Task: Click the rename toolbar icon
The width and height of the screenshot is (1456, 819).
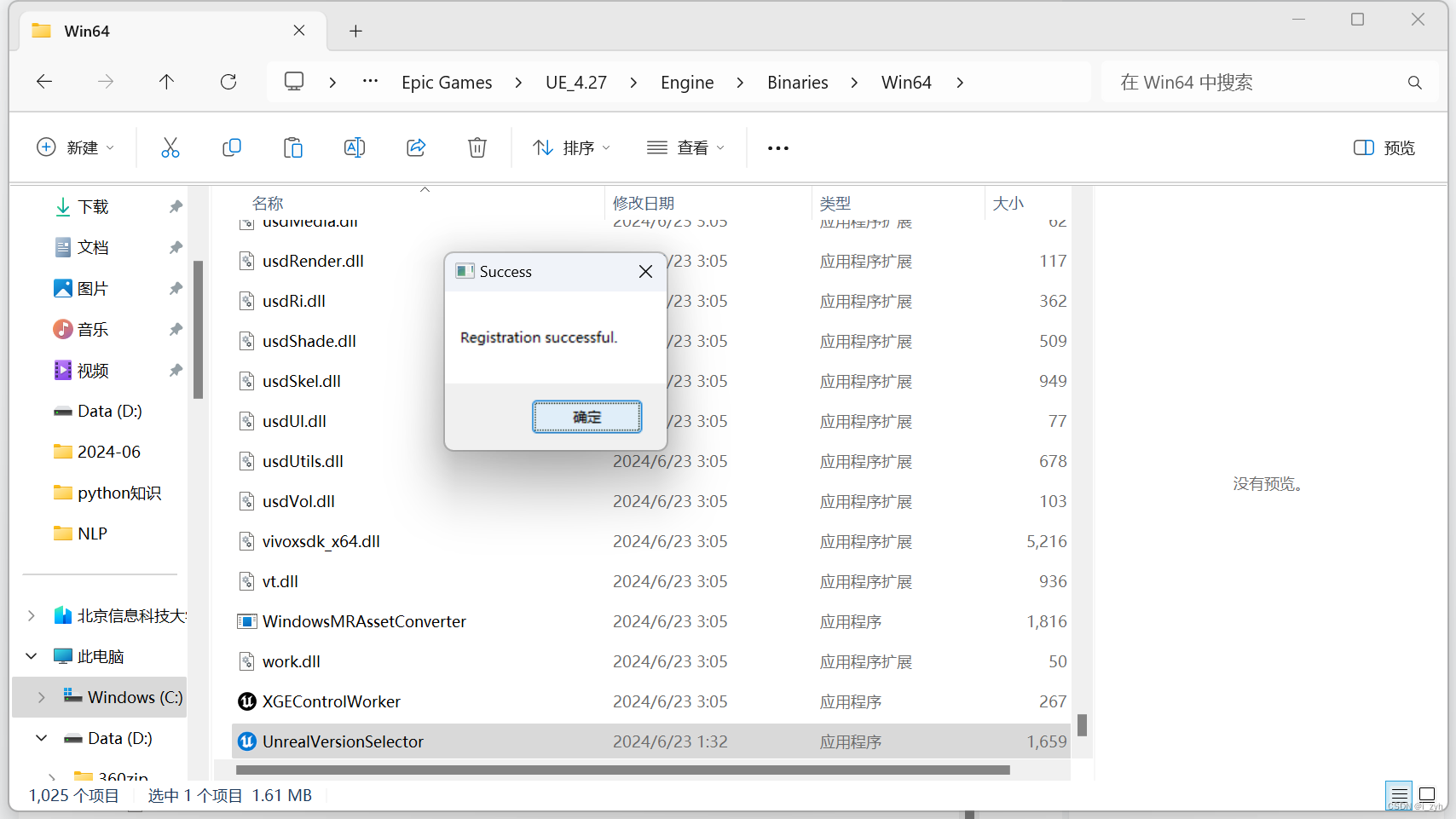Action: pyautogui.click(x=355, y=147)
